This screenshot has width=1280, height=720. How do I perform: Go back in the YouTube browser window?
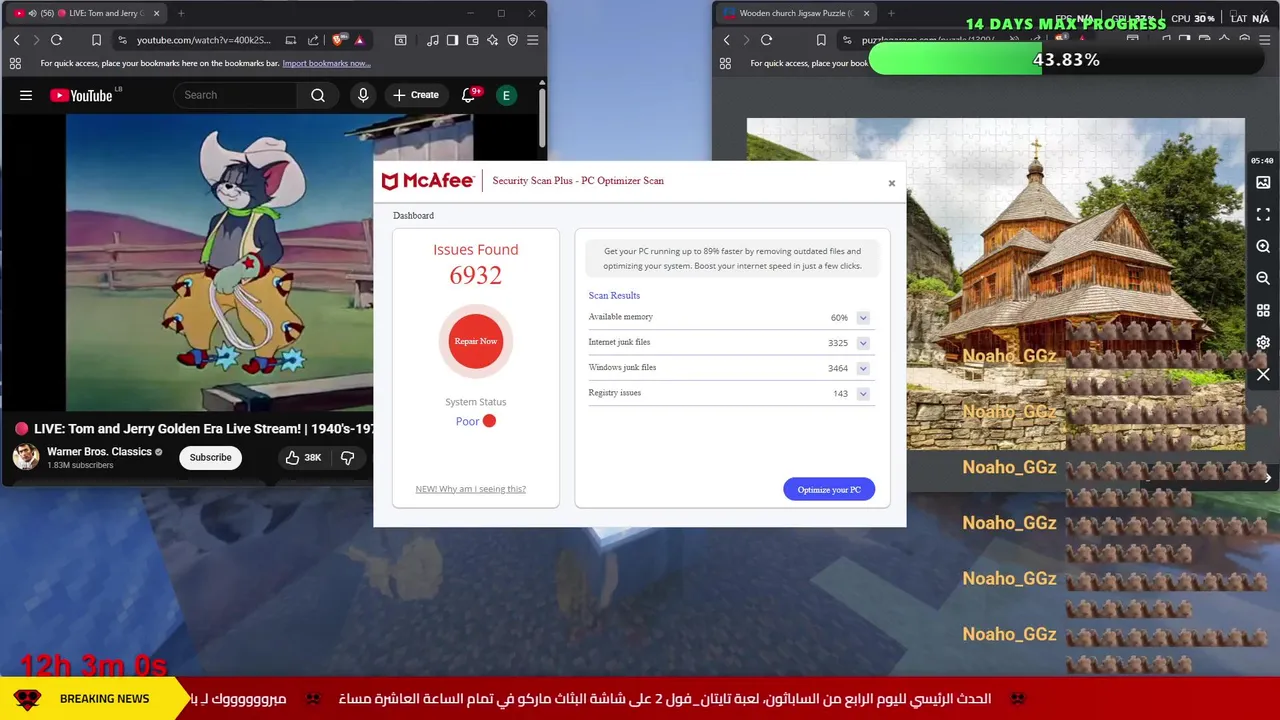click(16, 40)
